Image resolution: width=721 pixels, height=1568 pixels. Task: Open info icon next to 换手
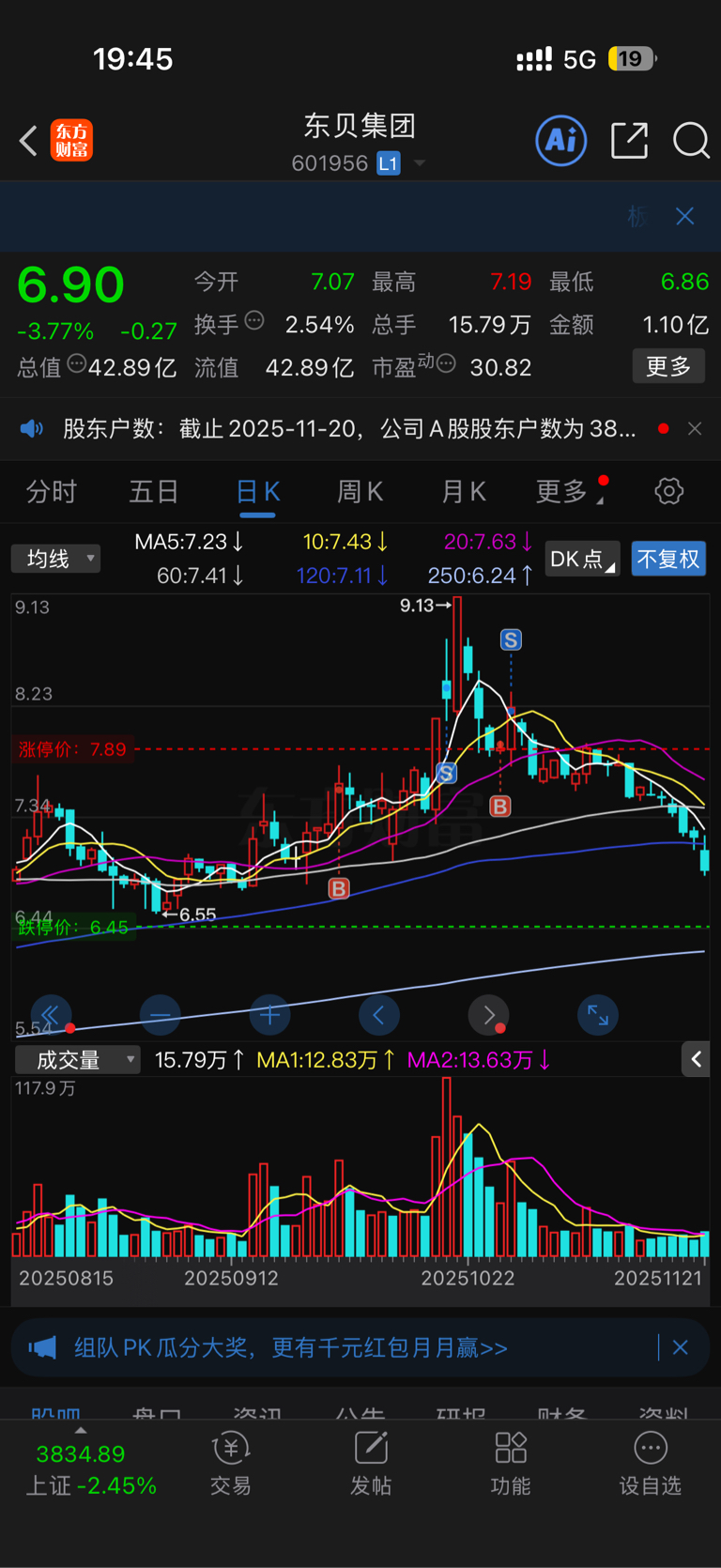coord(254,321)
